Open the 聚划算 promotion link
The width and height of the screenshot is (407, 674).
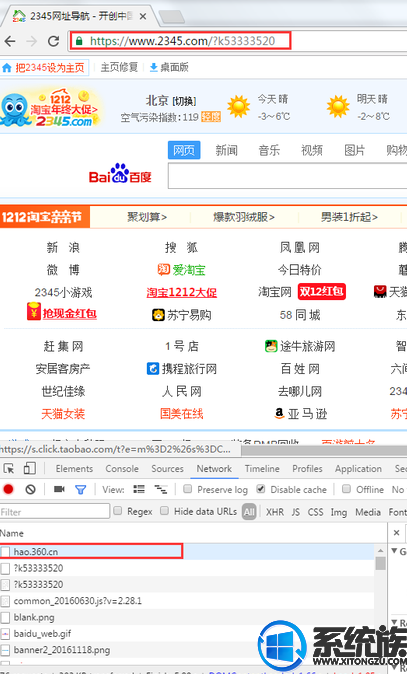pos(147,217)
